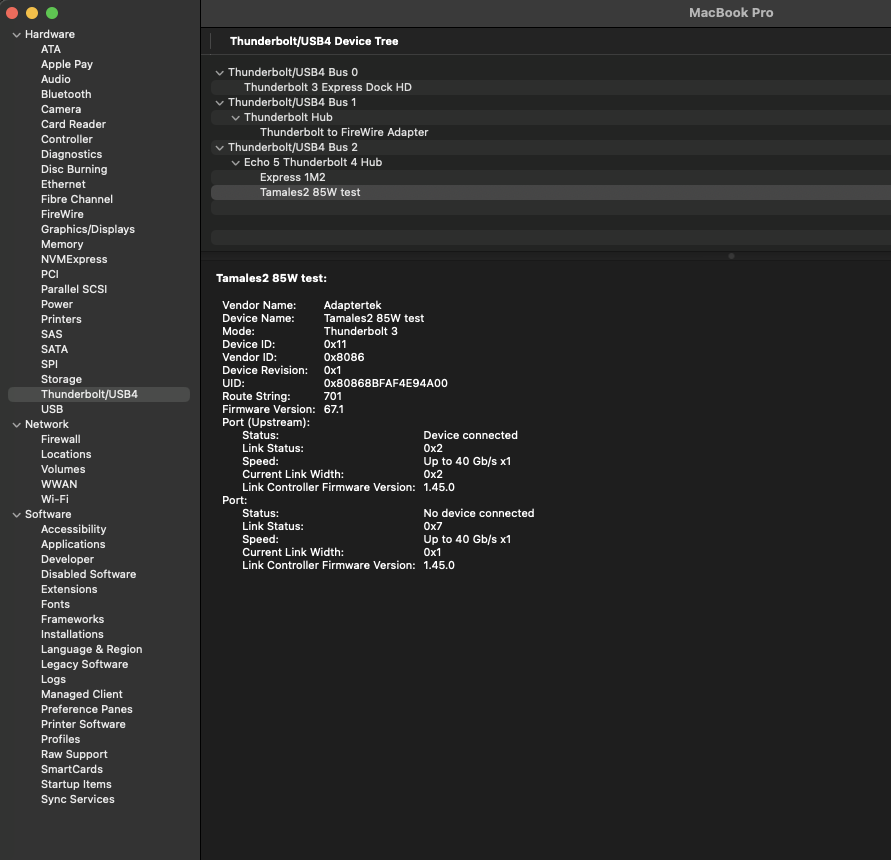Click the Mode value Thunderbolt 3

pos(360,331)
